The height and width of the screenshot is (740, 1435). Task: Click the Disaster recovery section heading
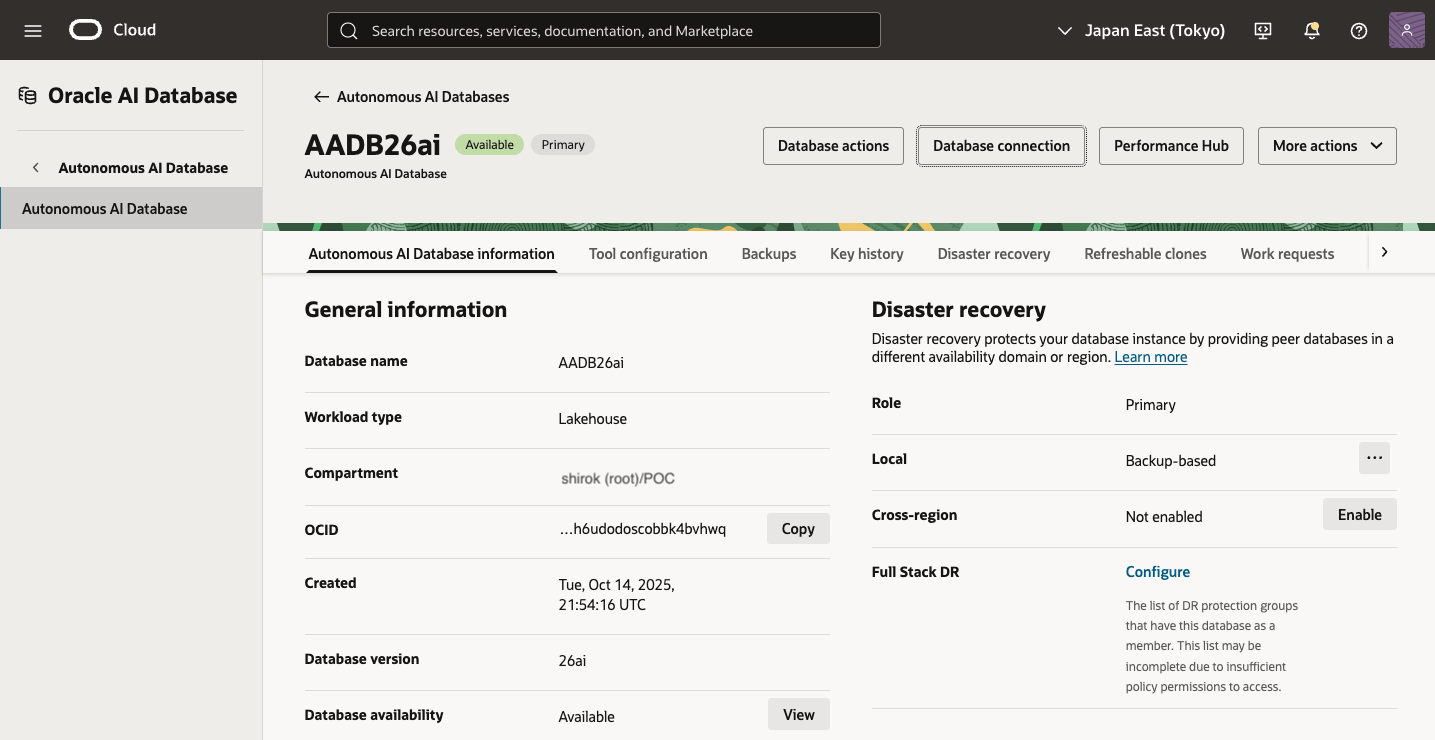tap(958, 310)
